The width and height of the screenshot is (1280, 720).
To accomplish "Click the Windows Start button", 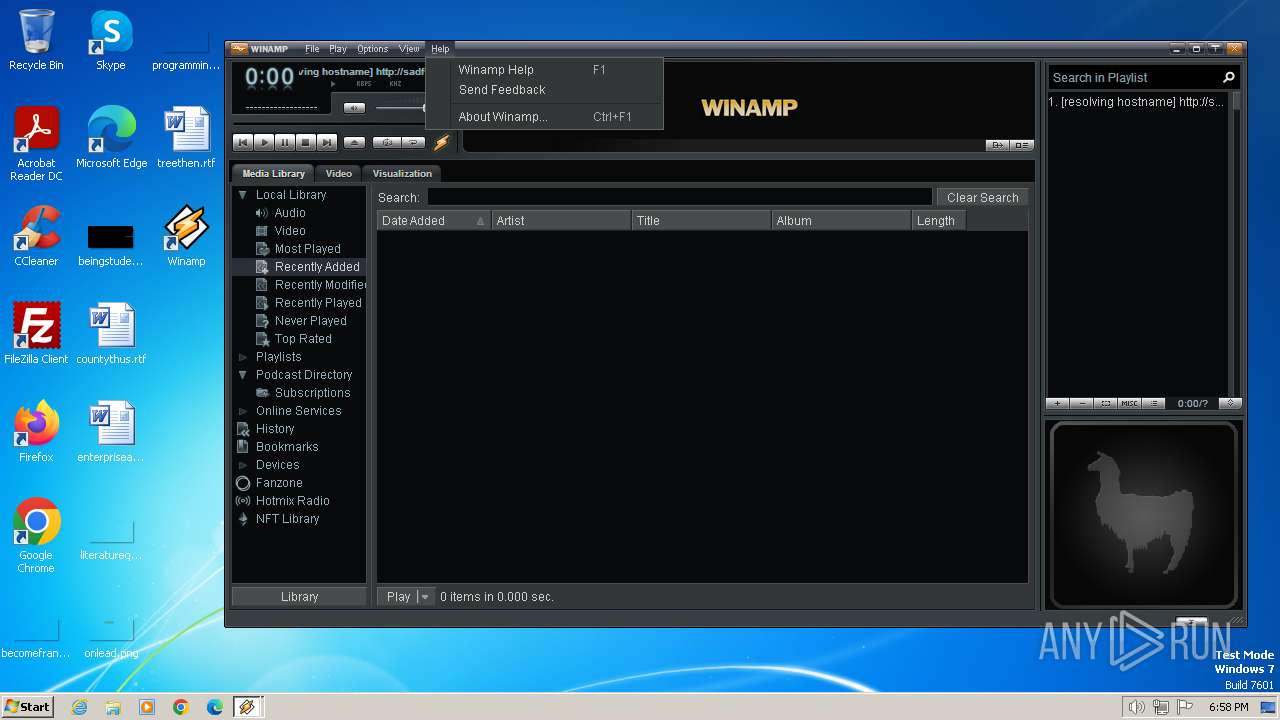I will click(27, 707).
